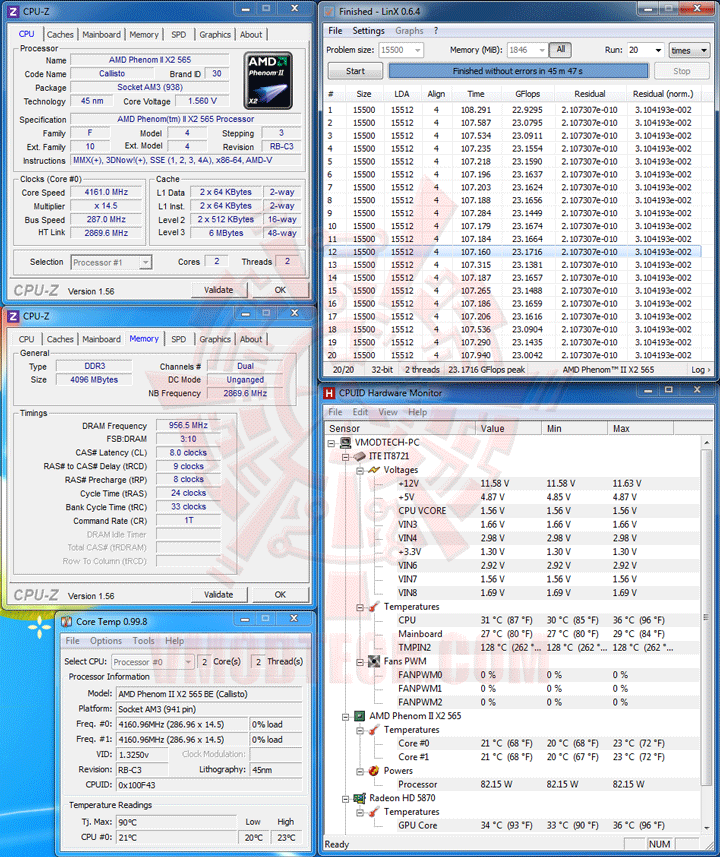Click the AMD Phenom II logo in CPU-Z
Screen dimensions: 720x857
click(x=268, y=80)
